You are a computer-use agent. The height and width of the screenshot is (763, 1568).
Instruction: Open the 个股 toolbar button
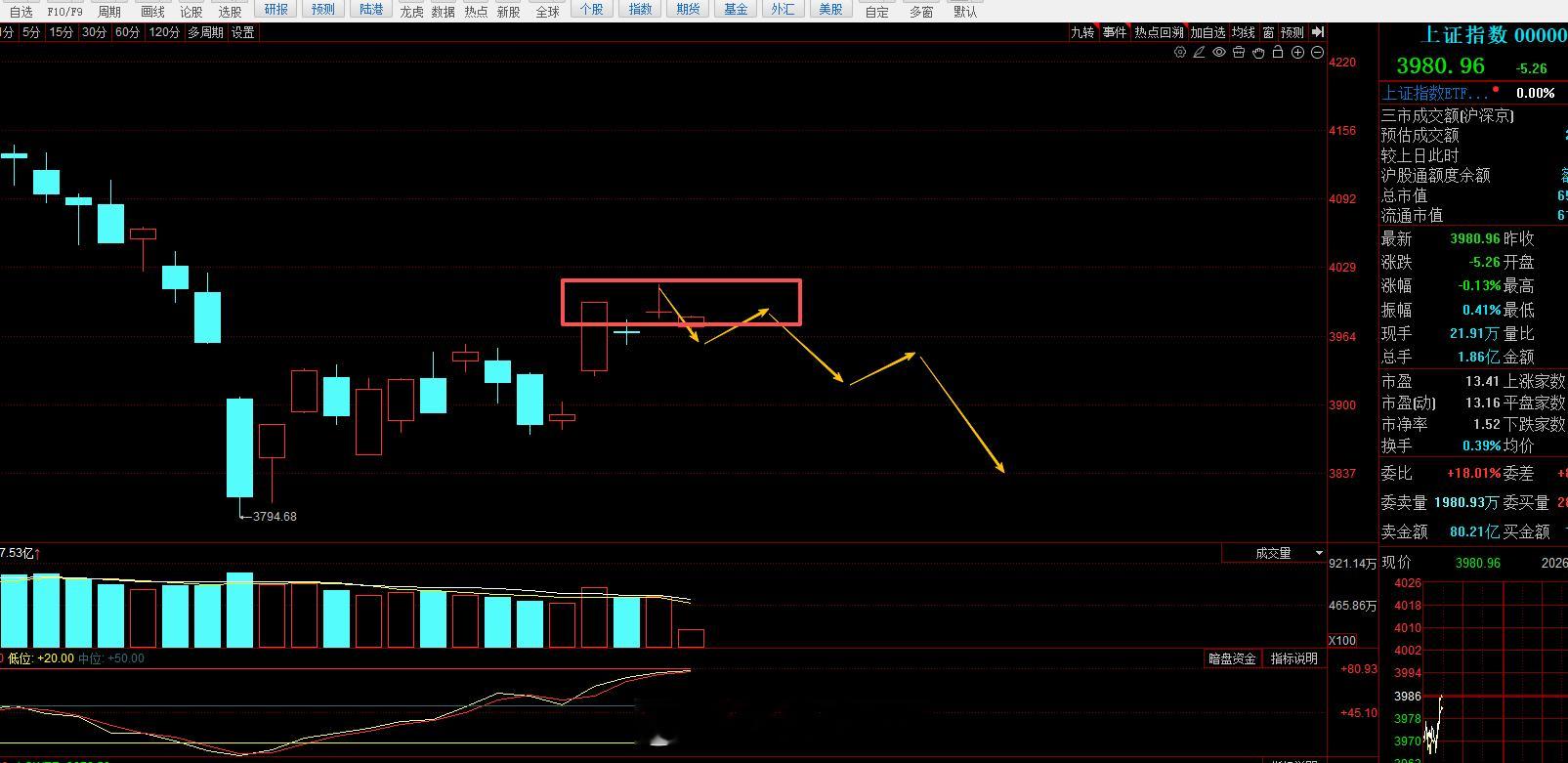[x=592, y=10]
